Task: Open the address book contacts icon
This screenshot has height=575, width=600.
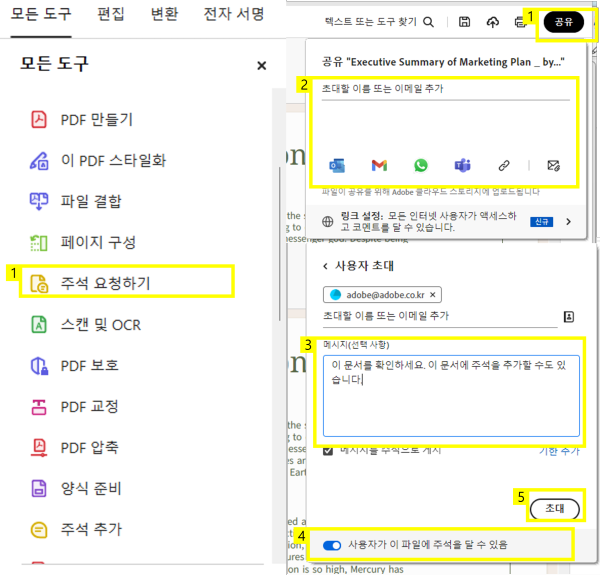Action: pos(569,317)
